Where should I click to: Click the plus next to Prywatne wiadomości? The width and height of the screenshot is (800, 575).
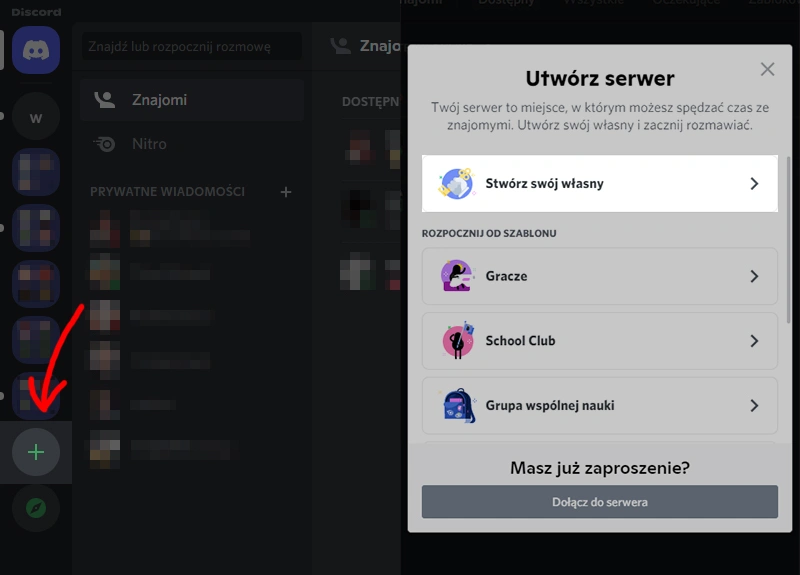(x=286, y=192)
